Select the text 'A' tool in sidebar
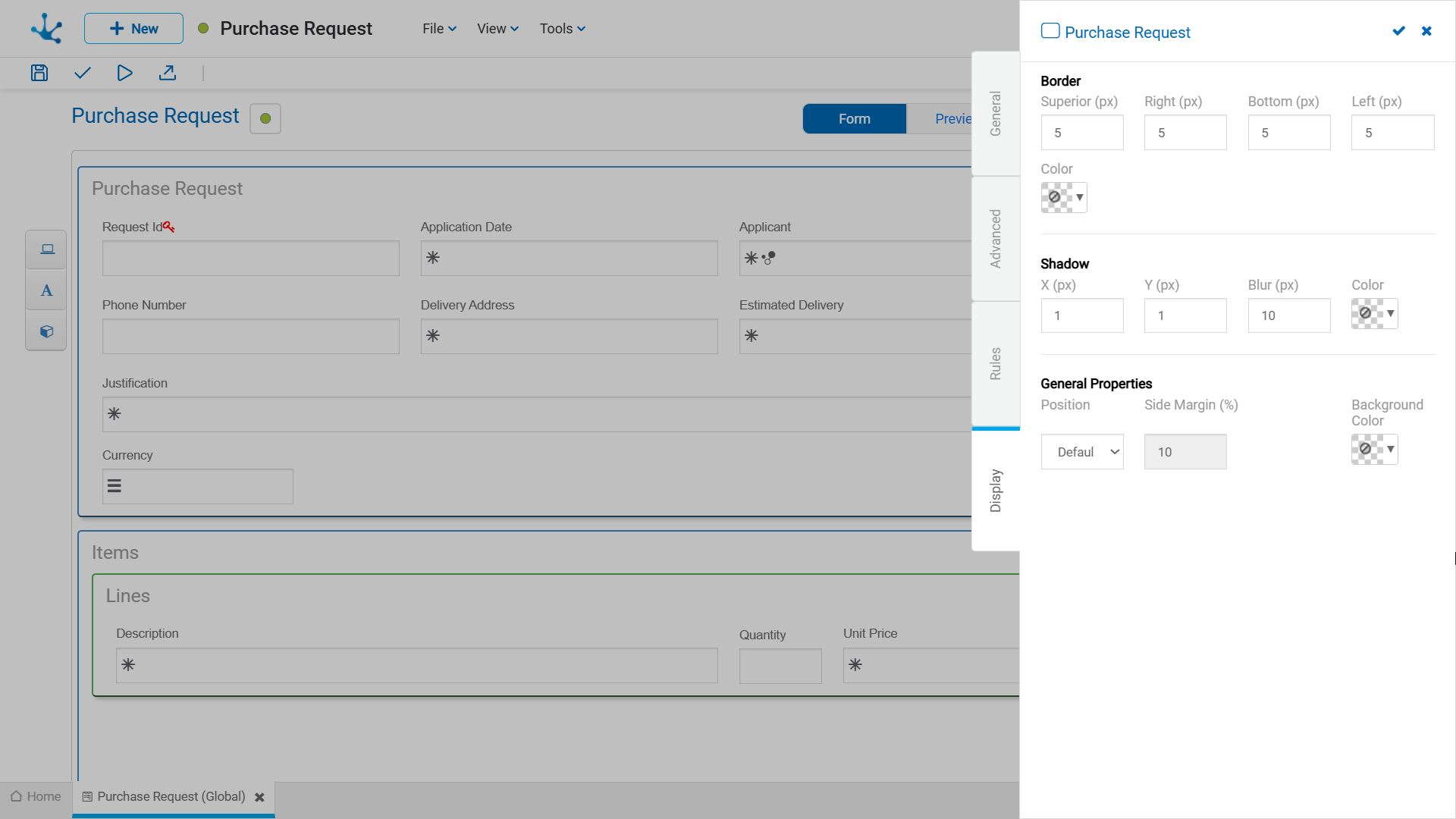1456x819 pixels. pyautogui.click(x=47, y=290)
